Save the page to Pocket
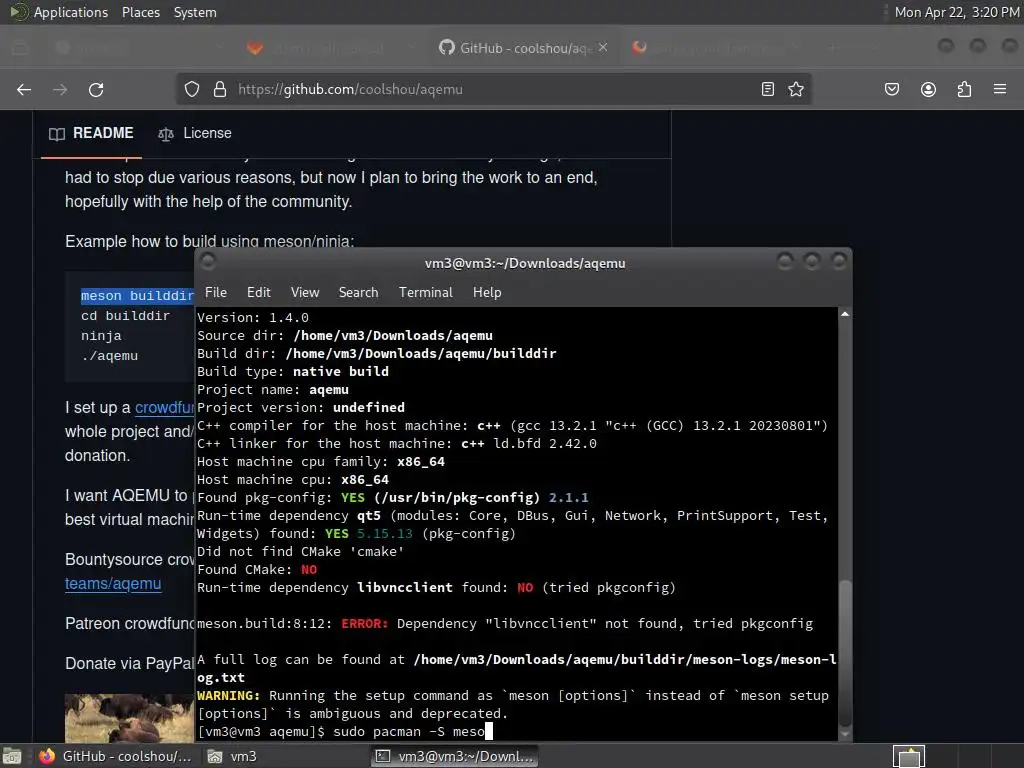The image size is (1024, 768). pos(891,89)
